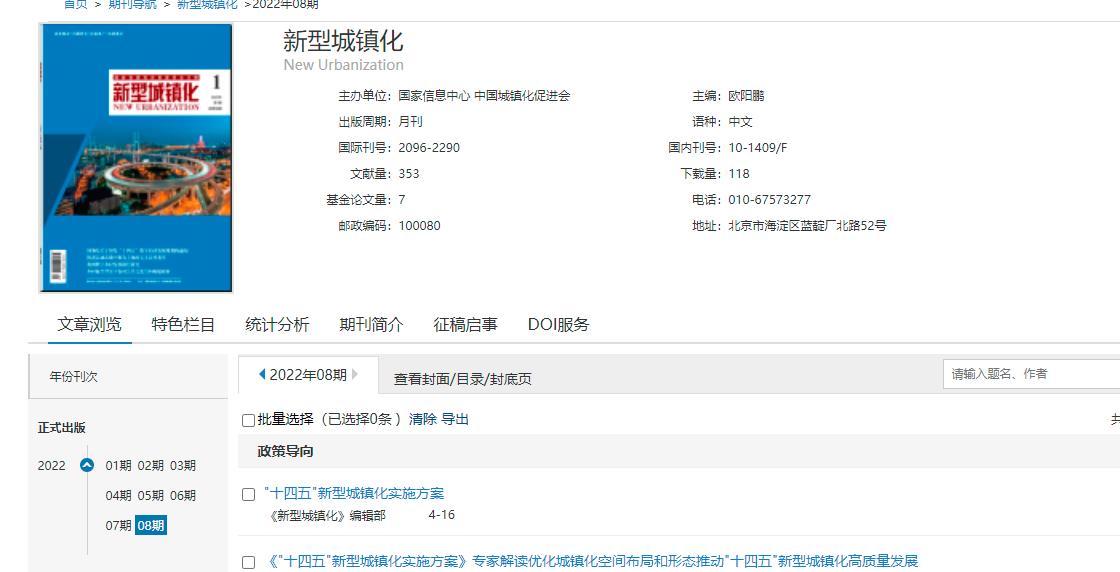Select the checkbox for the 专家解读 article
Image resolution: width=1120 pixels, height=572 pixels.
tap(249, 562)
